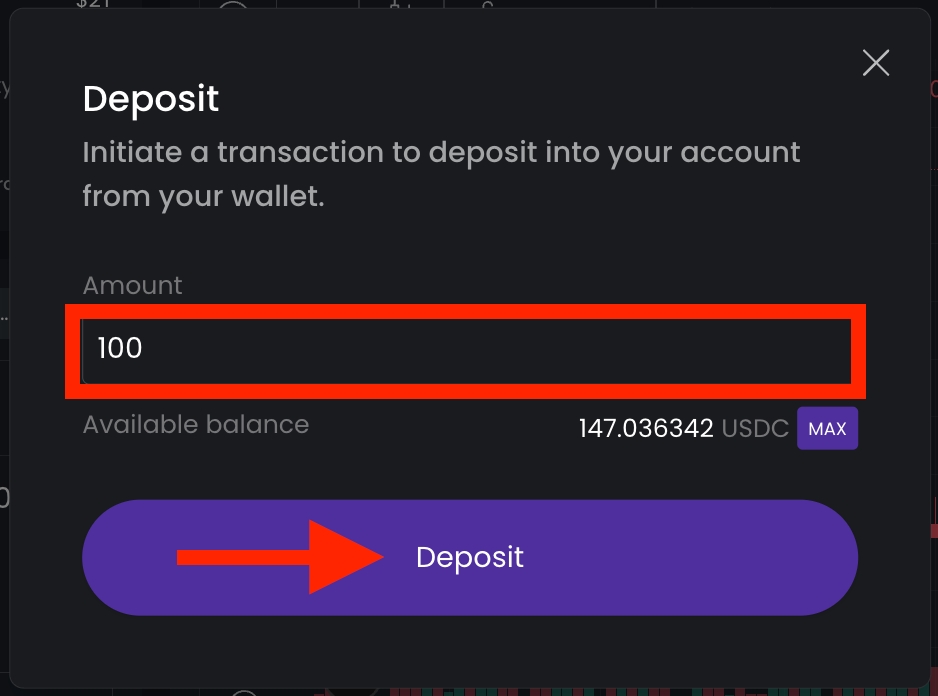
Task: Submit with the purple Deposit button
Action: (x=600, y=557)
